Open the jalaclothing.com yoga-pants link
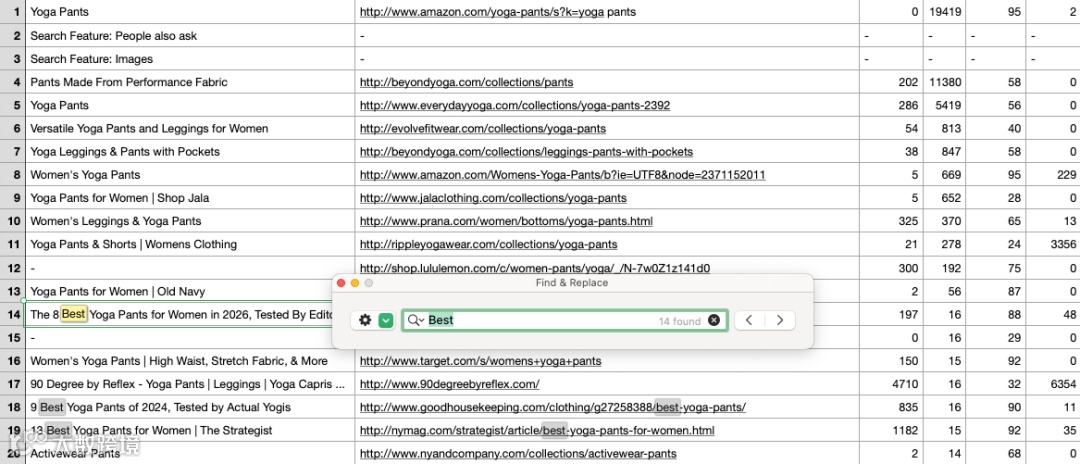This screenshot has width=1080, height=464. tap(493, 198)
